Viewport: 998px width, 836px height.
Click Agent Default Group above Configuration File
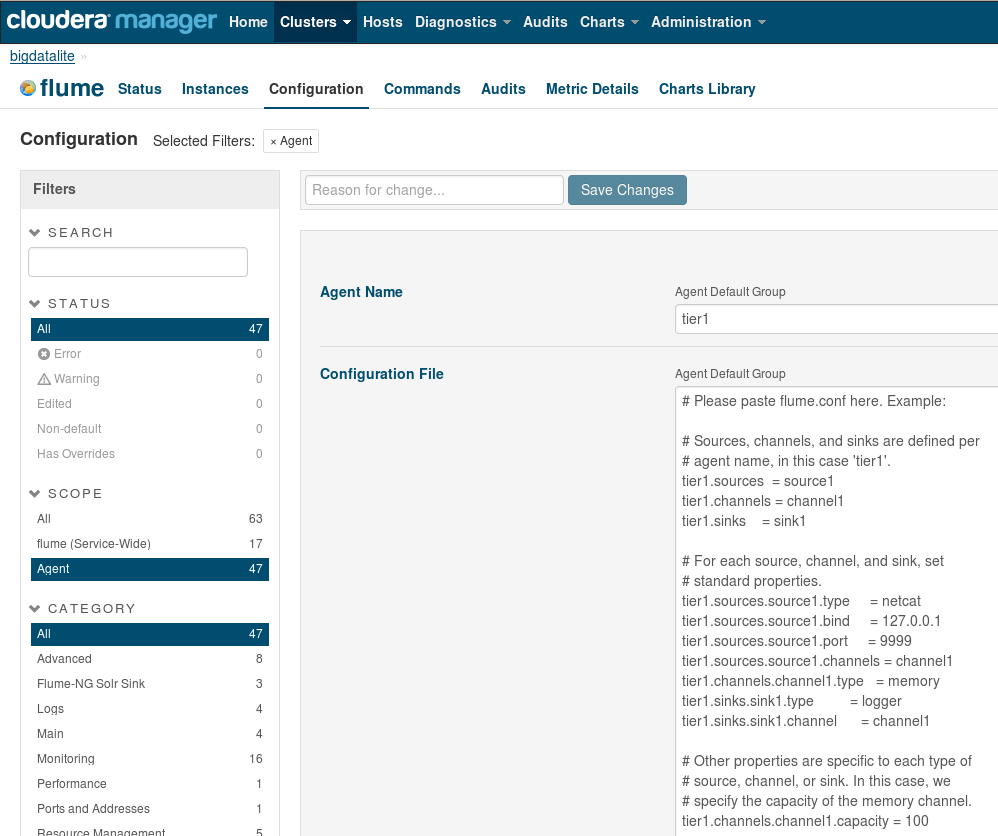click(x=730, y=374)
